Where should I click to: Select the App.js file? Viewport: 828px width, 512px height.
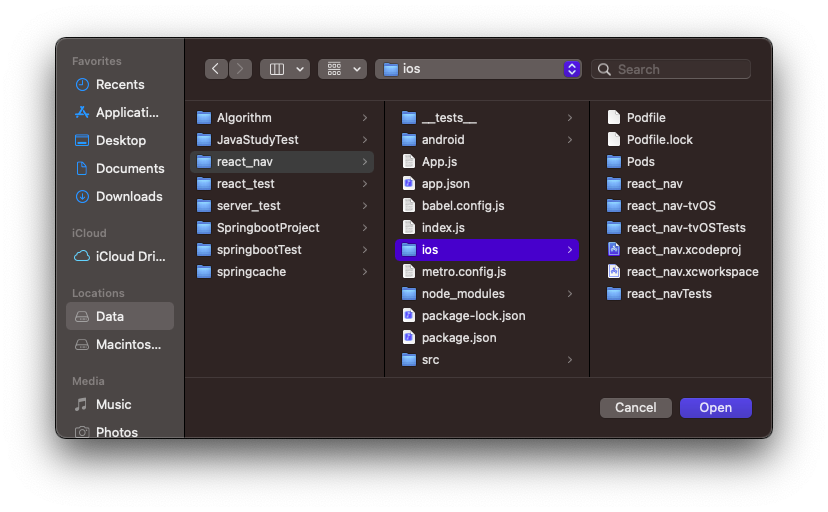(487, 162)
